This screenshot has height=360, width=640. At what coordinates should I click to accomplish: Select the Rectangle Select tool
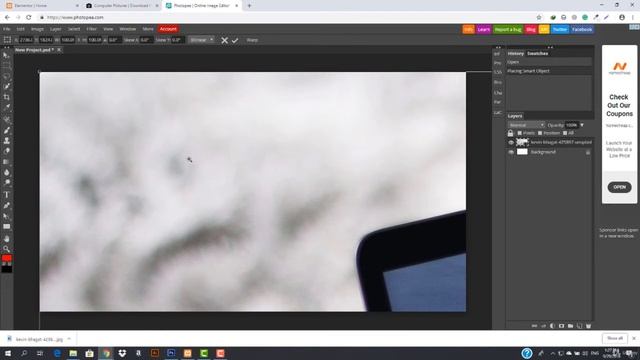coord(6,65)
